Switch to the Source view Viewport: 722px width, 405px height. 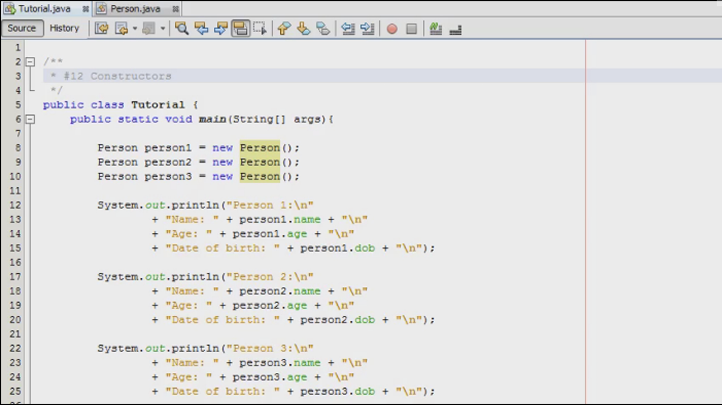(x=22, y=28)
